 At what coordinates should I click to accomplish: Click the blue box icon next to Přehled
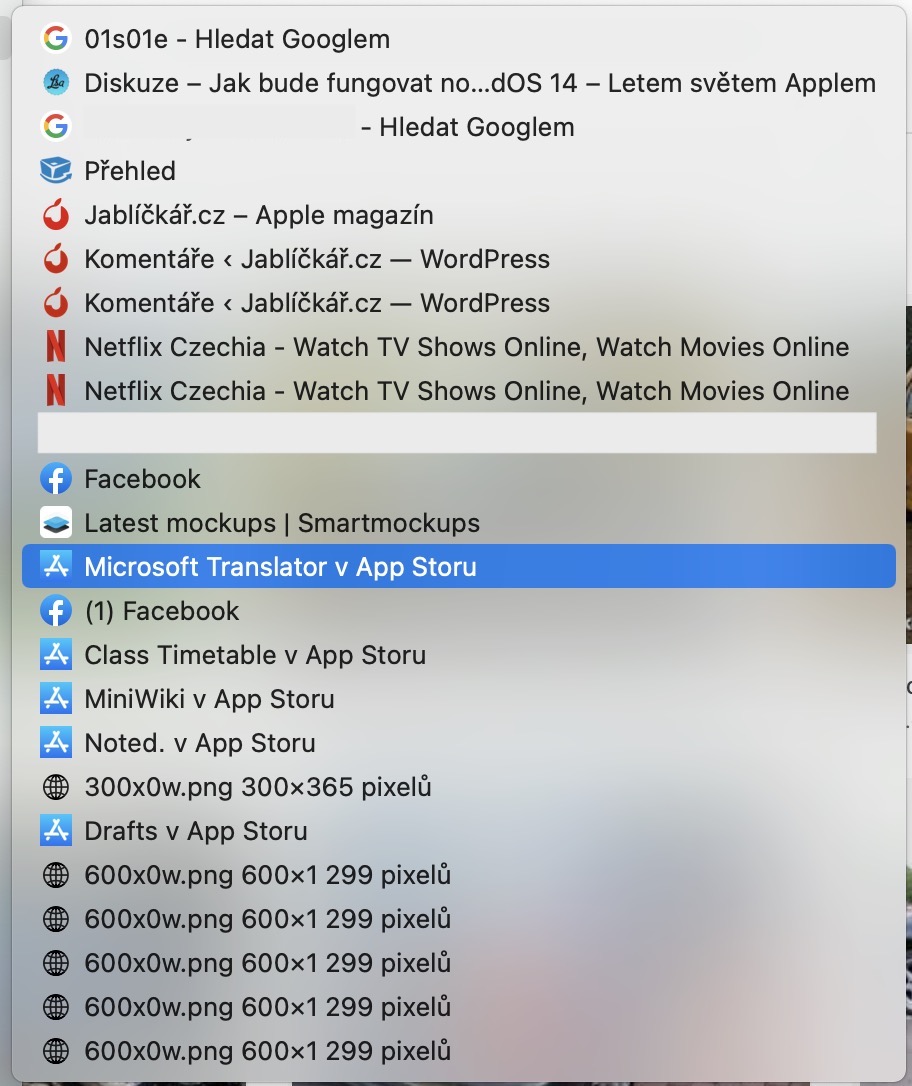pyautogui.click(x=56, y=170)
